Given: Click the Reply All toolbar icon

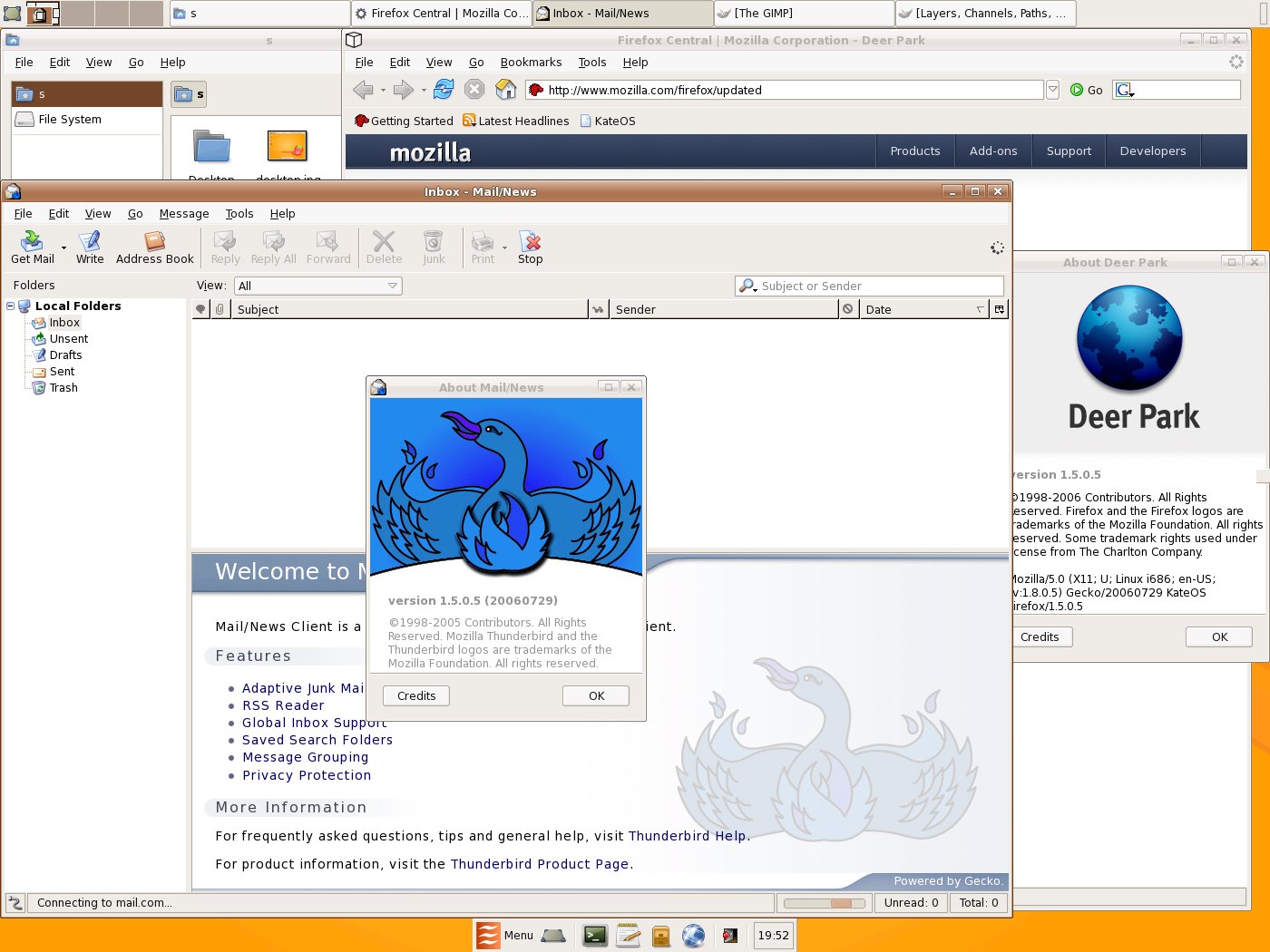Looking at the screenshot, I should point(273,240).
